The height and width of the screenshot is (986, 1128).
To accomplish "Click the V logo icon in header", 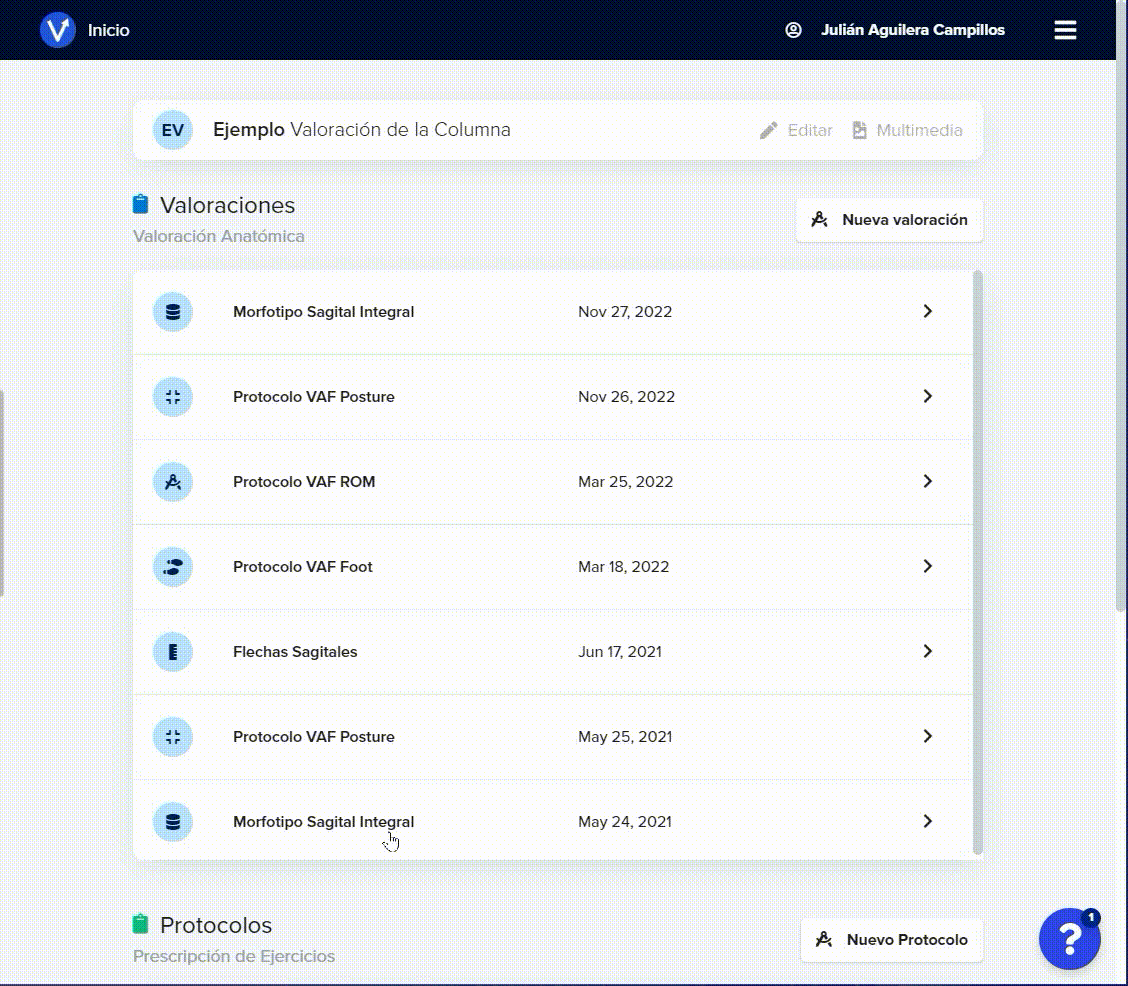I will [x=58, y=30].
